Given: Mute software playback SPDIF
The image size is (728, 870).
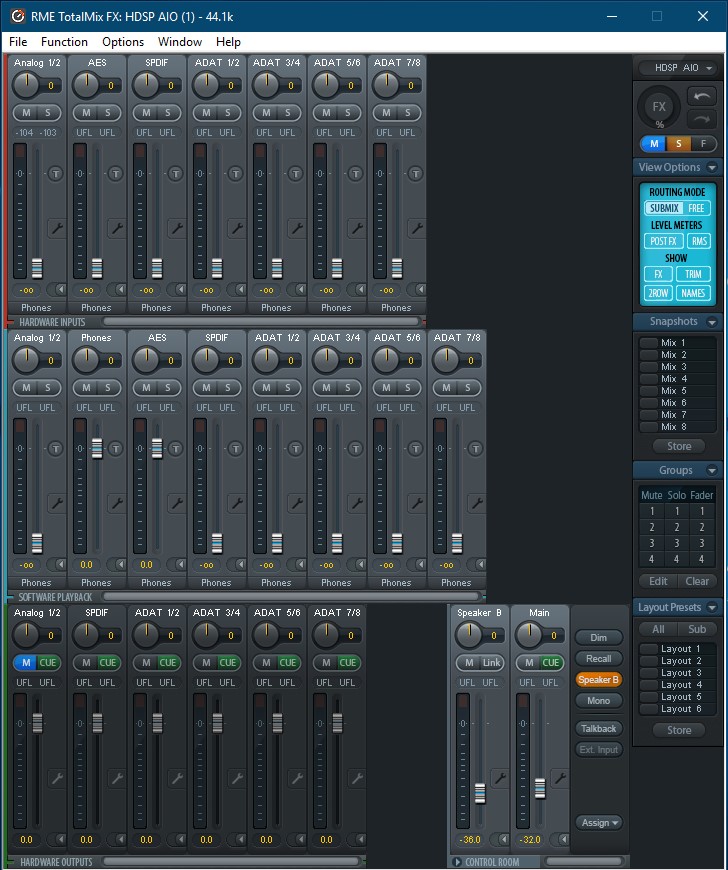Looking at the screenshot, I should pyautogui.click(x=206, y=387).
